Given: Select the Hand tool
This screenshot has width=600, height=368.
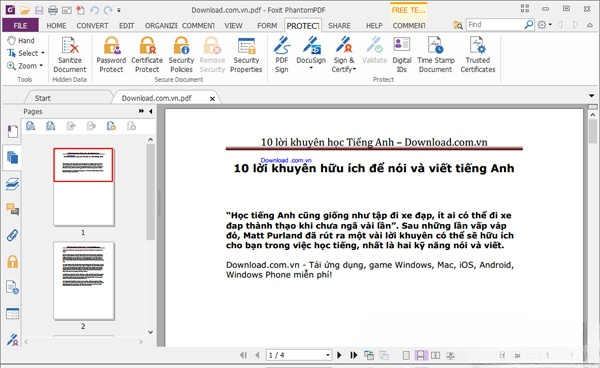Looking at the screenshot, I should (x=21, y=40).
